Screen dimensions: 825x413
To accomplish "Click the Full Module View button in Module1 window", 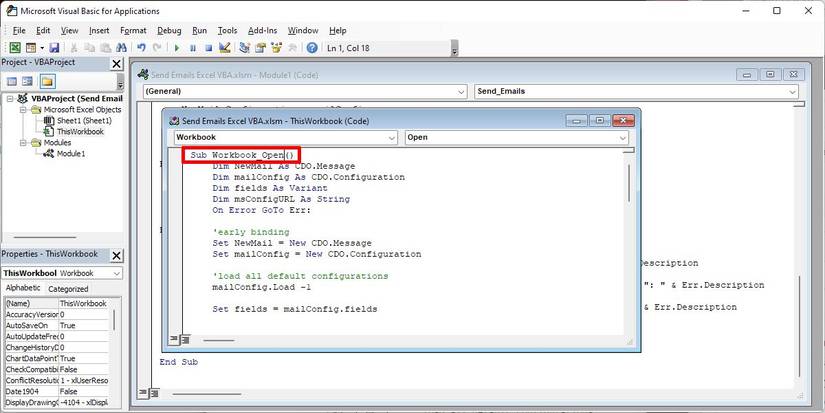I will tap(154, 394).
